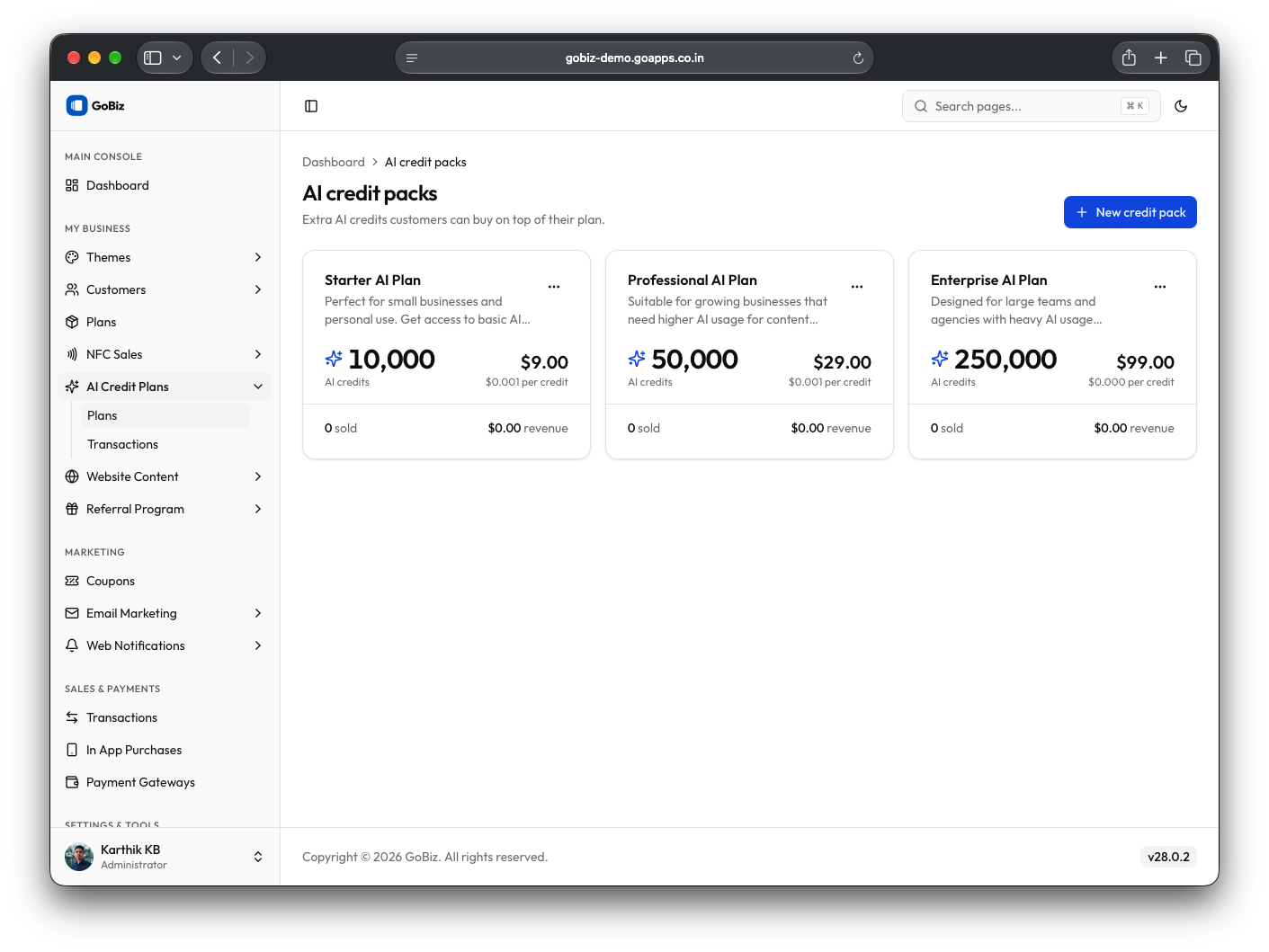Click the Website Content globe icon
The image size is (1269, 952).
click(72, 476)
